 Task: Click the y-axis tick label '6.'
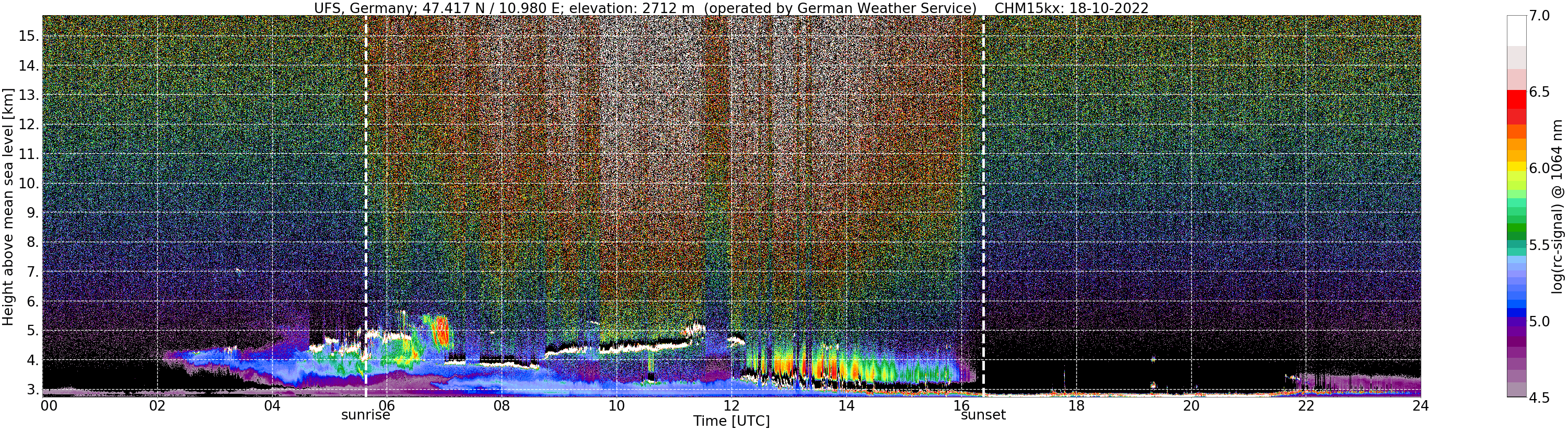point(33,301)
